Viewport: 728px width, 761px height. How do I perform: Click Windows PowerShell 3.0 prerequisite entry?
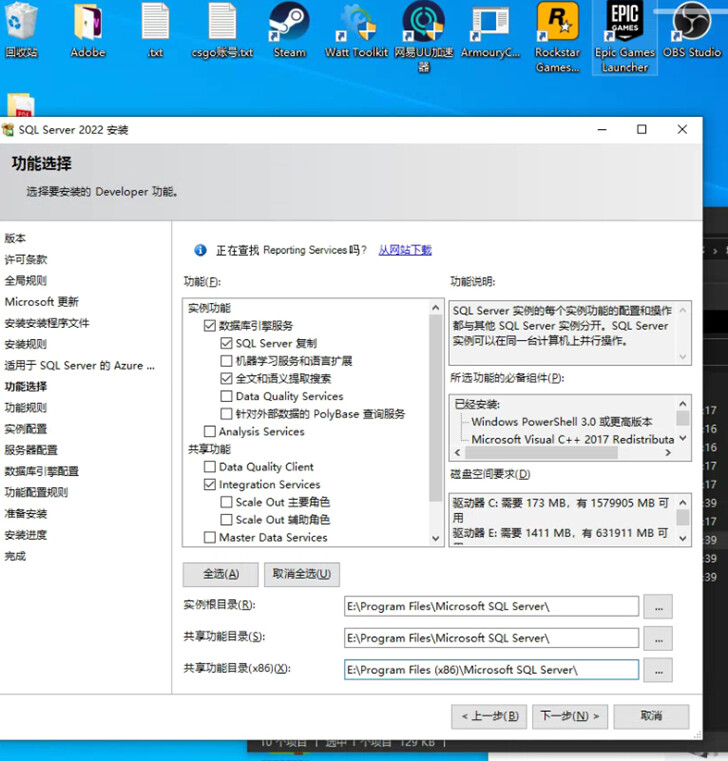click(562, 421)
